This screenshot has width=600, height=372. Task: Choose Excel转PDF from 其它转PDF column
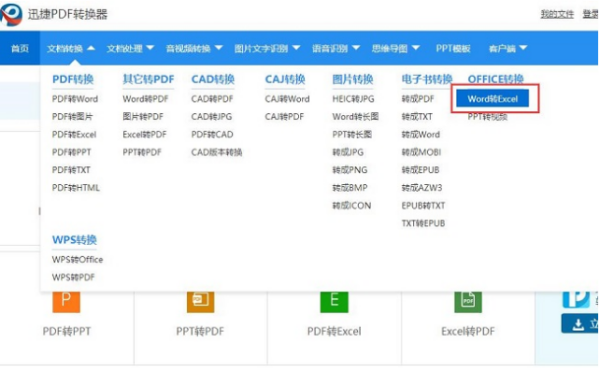(145, 134)
